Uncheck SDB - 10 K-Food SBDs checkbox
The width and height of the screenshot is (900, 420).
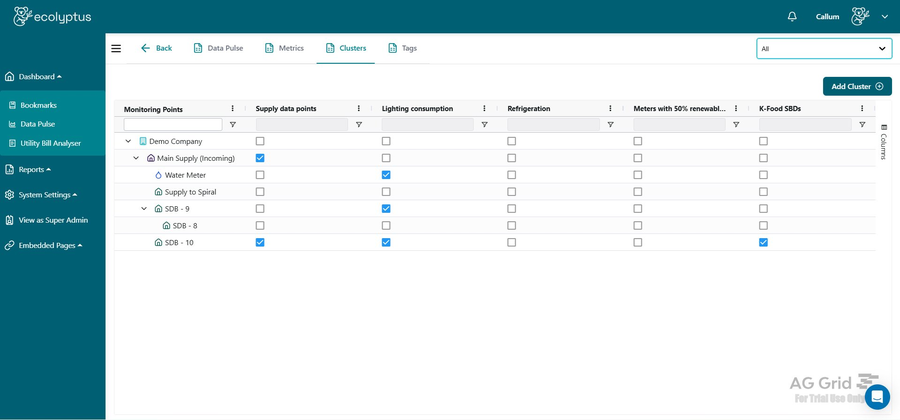pos(763,242)
